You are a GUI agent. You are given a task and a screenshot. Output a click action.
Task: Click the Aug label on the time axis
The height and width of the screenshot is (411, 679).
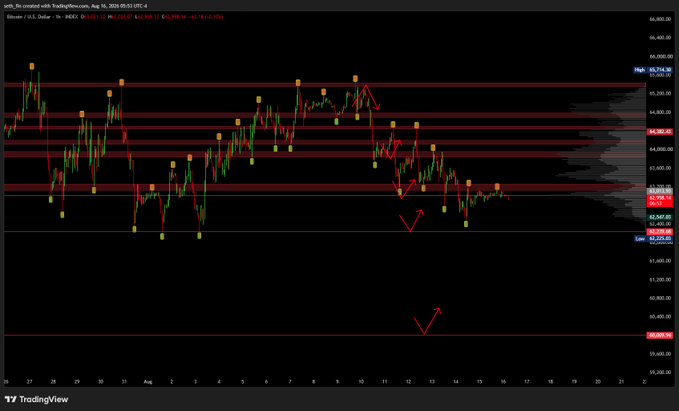pos(148,382)
